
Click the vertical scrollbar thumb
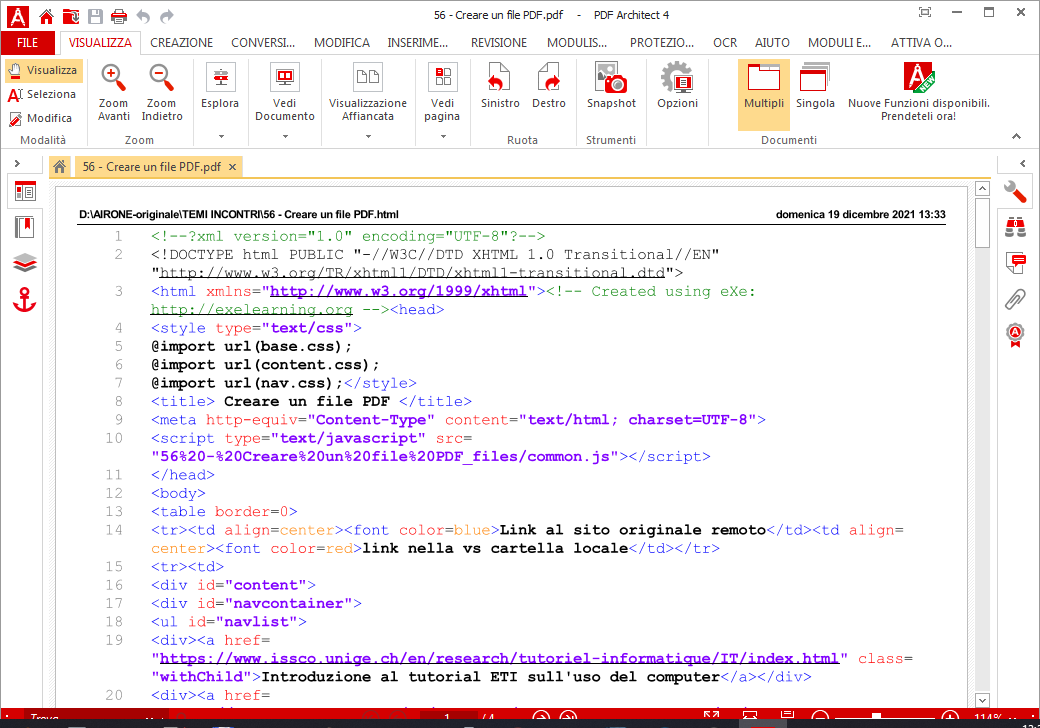tap(982, 223)
